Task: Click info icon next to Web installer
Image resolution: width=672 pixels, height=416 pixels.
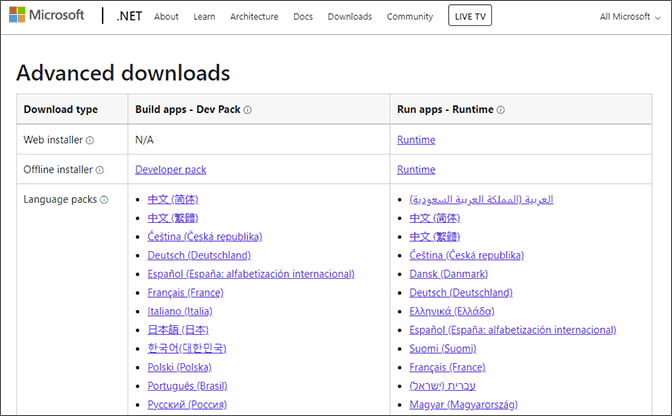Action: (x=90, y=141)
